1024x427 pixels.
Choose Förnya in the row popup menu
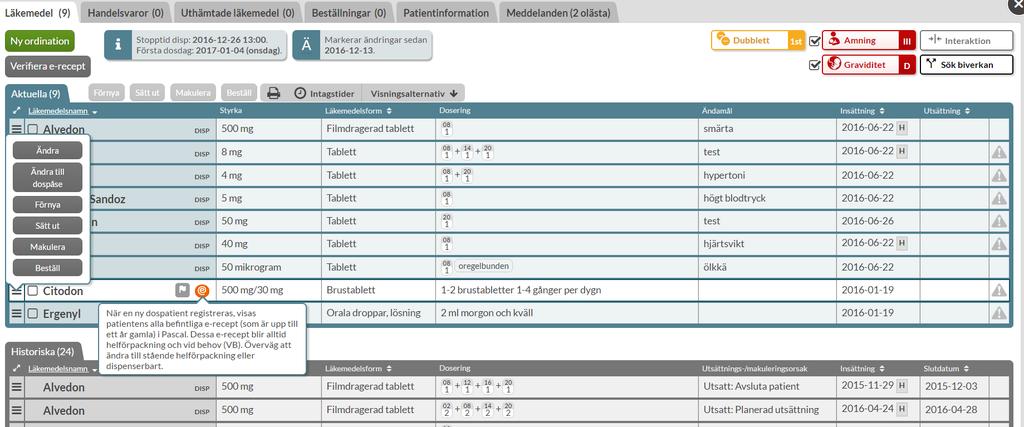48,204
